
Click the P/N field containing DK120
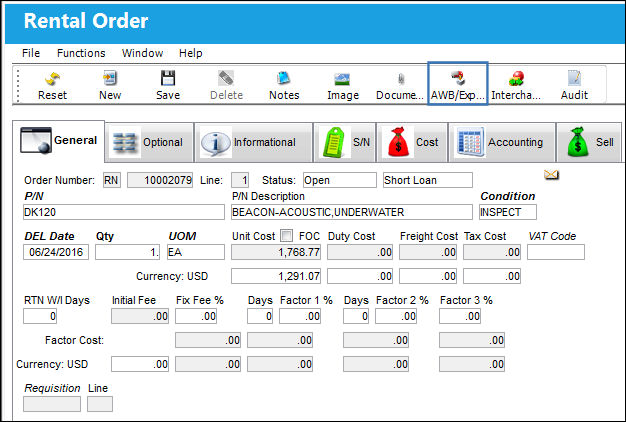pos(124,212)
